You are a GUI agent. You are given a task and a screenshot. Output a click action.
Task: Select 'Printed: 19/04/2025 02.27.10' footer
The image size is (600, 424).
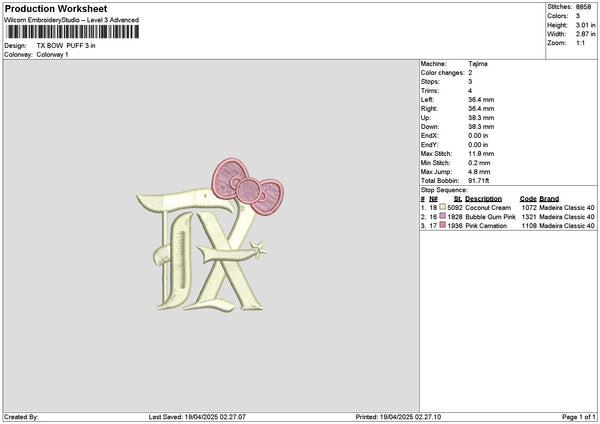pyautogui.click(x=398, y=417)
